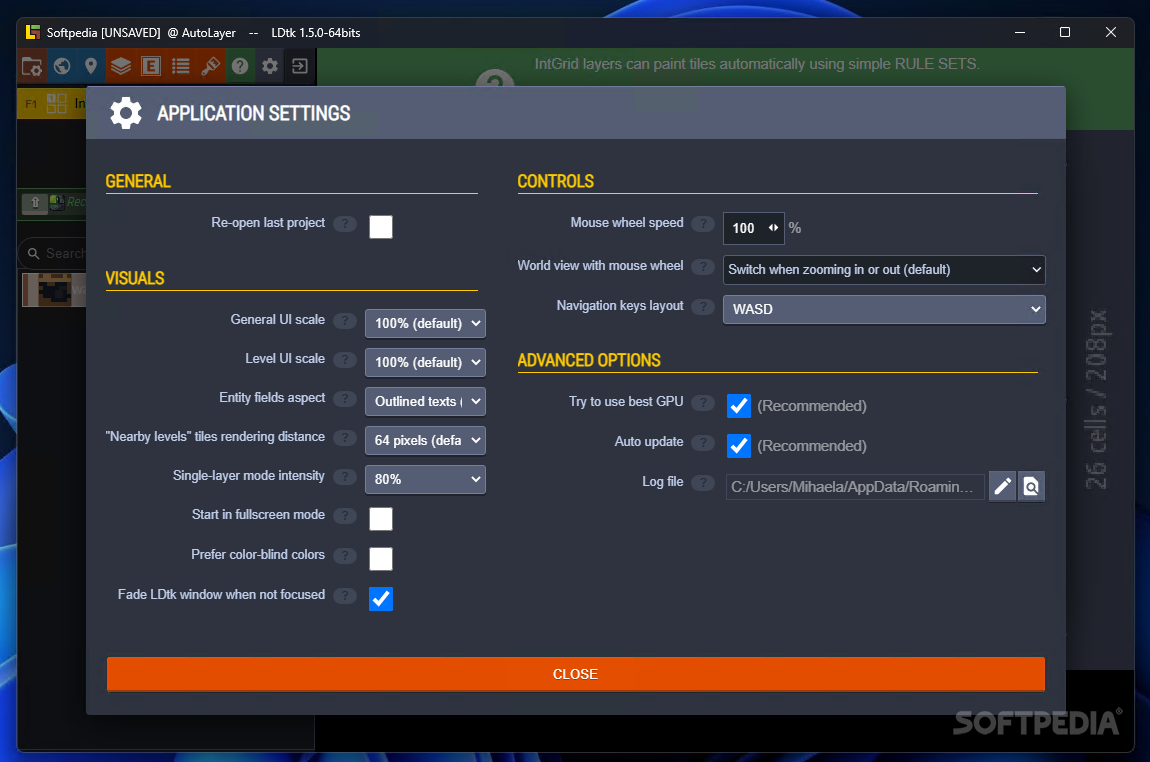The height and width of the screenshot is (762, 1150).
Task: Open Enums list icon in toolbar
Action: [180, 67]
